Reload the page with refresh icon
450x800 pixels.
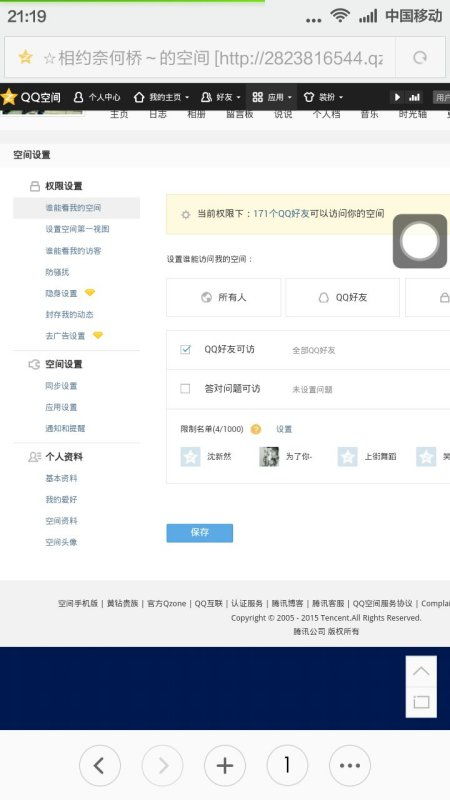point(419,57)
